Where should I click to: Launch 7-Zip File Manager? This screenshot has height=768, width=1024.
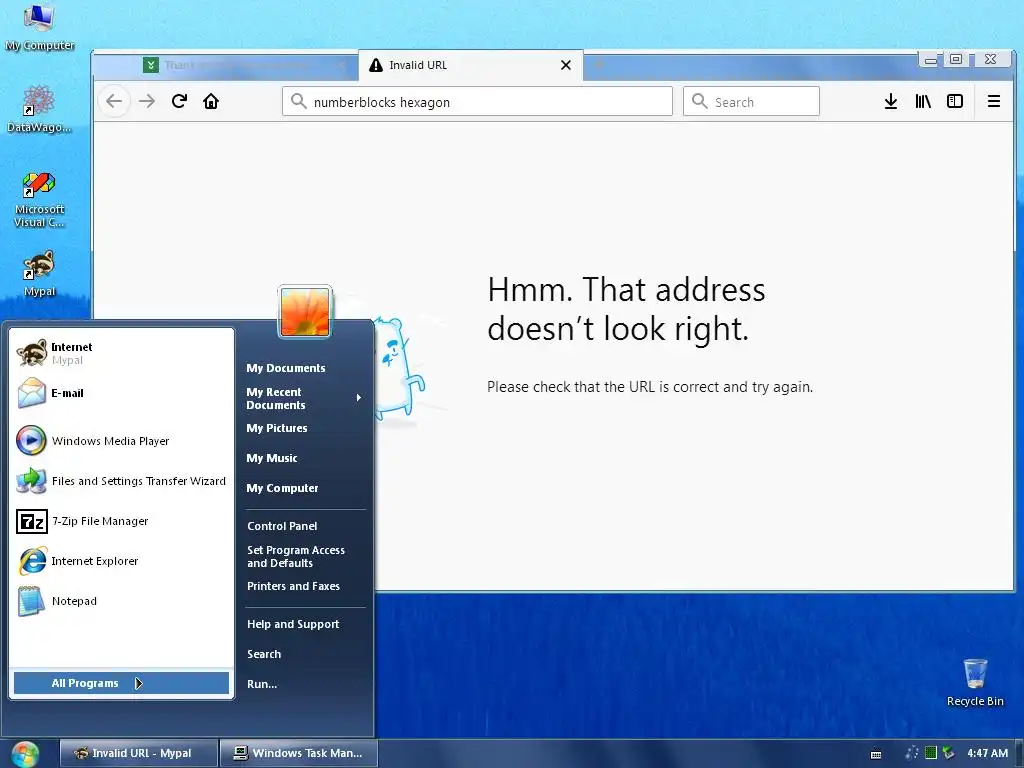click(x=122, y=521)
